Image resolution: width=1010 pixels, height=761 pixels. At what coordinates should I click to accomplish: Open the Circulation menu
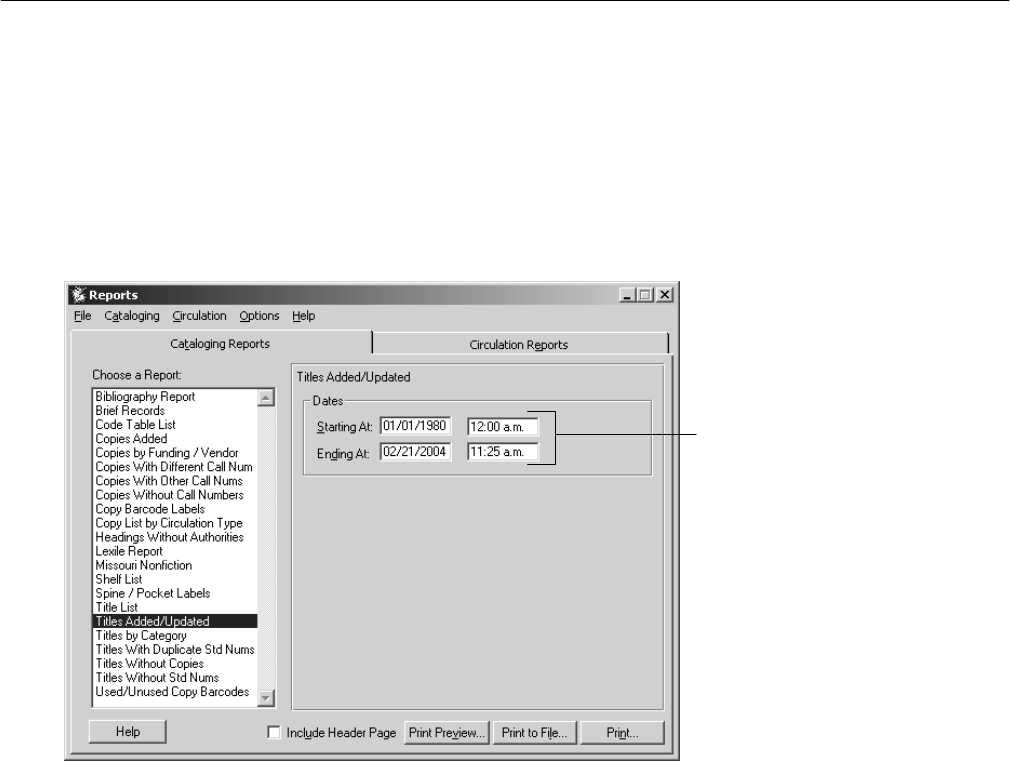[x=199, y=316]
